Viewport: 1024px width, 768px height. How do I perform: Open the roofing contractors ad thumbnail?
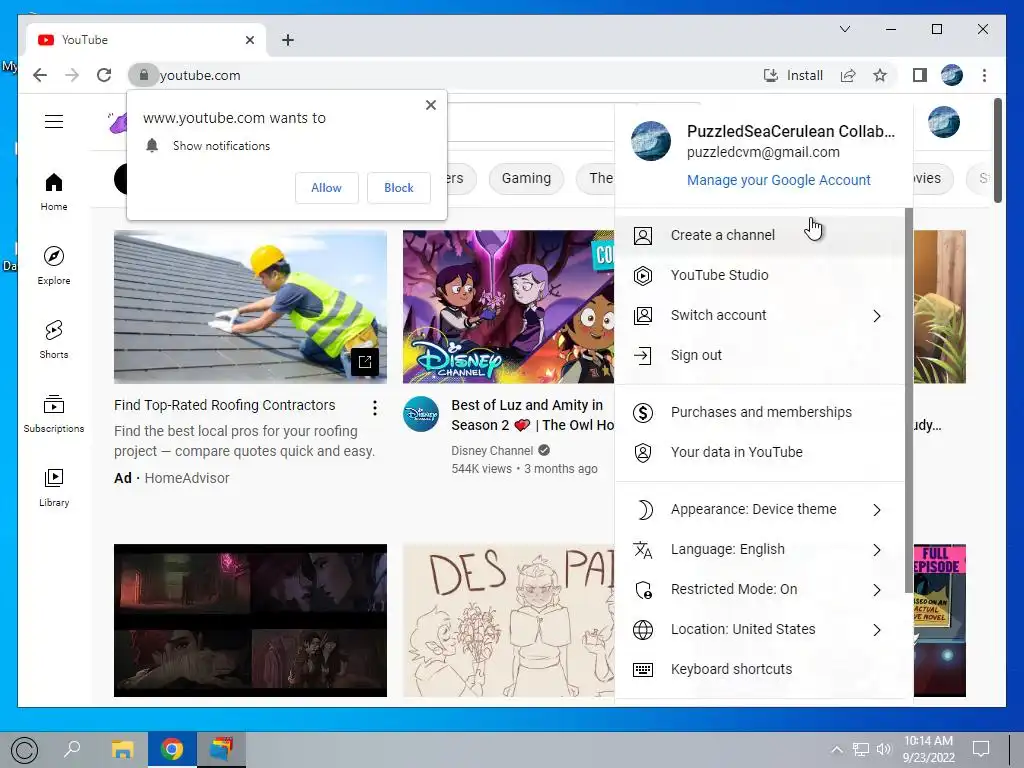(250, 306)
